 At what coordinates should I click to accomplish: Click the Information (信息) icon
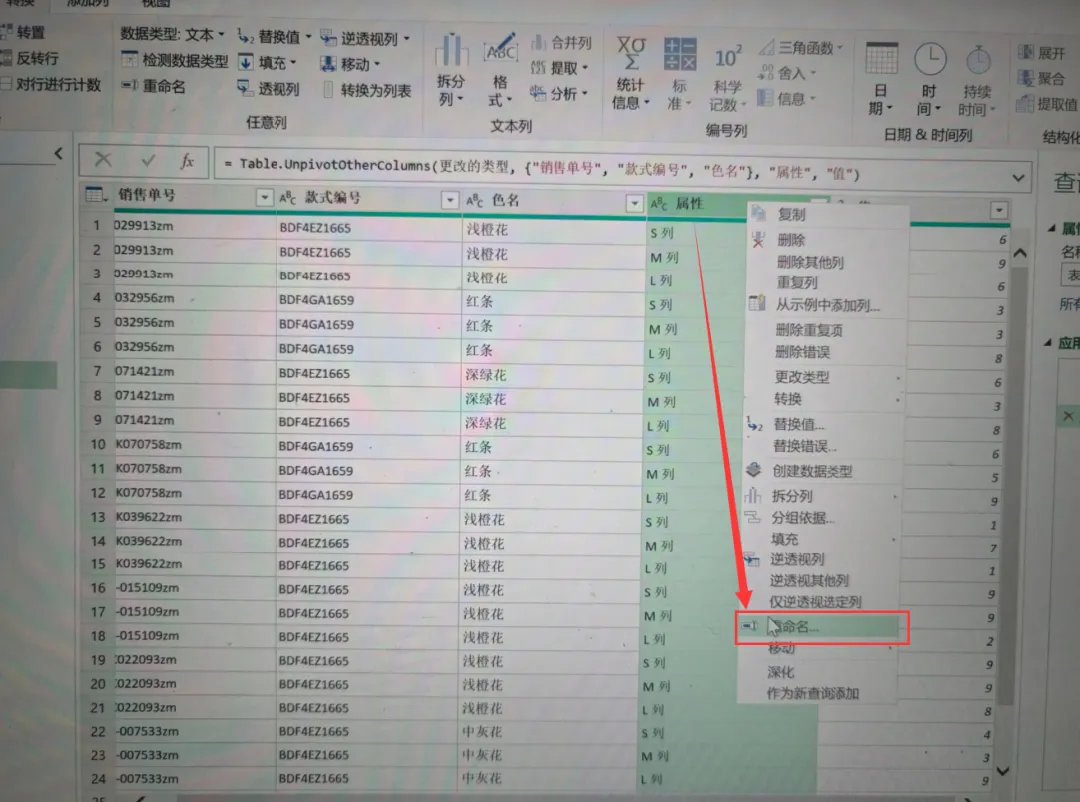tap(765, 98)
